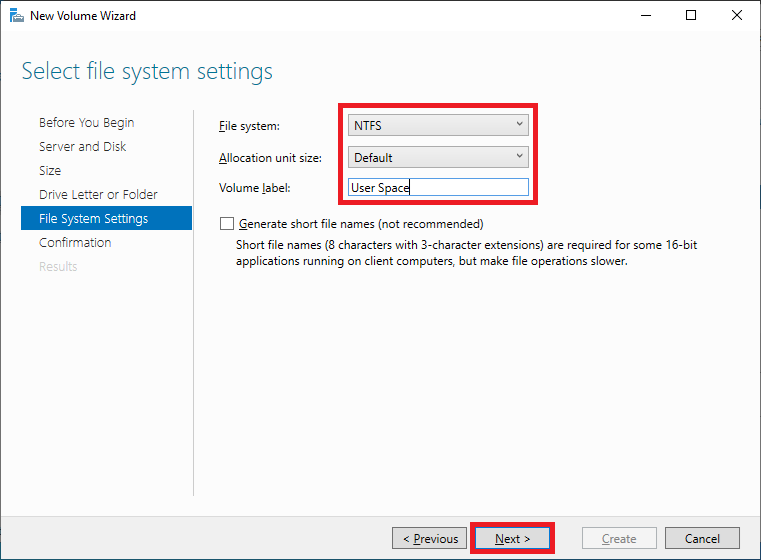Select the Server and Disk step
Viewport: 761px width, 560px height.
tap(83, 147)
